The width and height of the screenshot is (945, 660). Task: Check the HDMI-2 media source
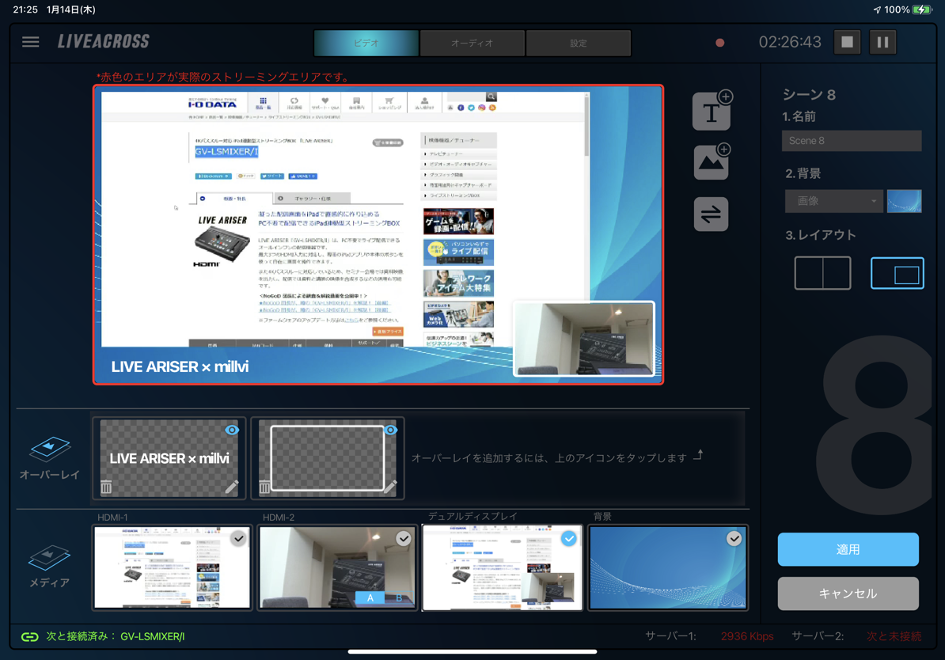coord(403,538)
